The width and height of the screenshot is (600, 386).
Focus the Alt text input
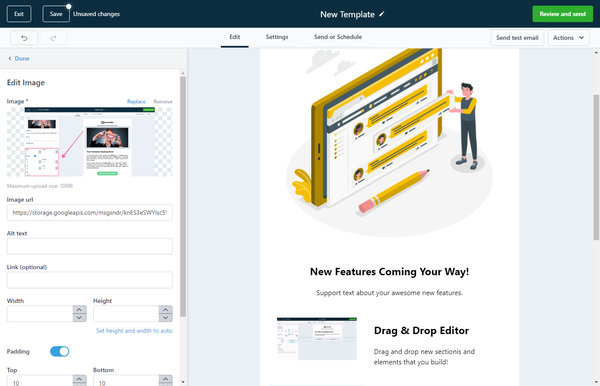pos(90,246)
